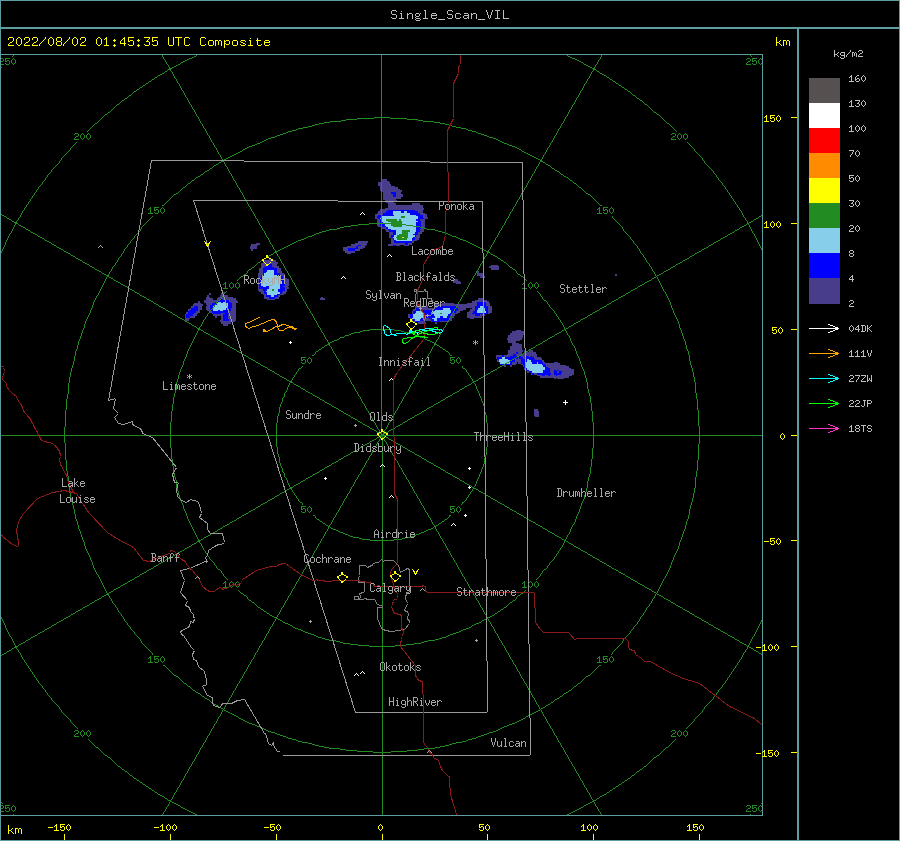Click the yellow diamond marker below Cochrane
This screenshot has width=900, height=841.
point(343,578)
